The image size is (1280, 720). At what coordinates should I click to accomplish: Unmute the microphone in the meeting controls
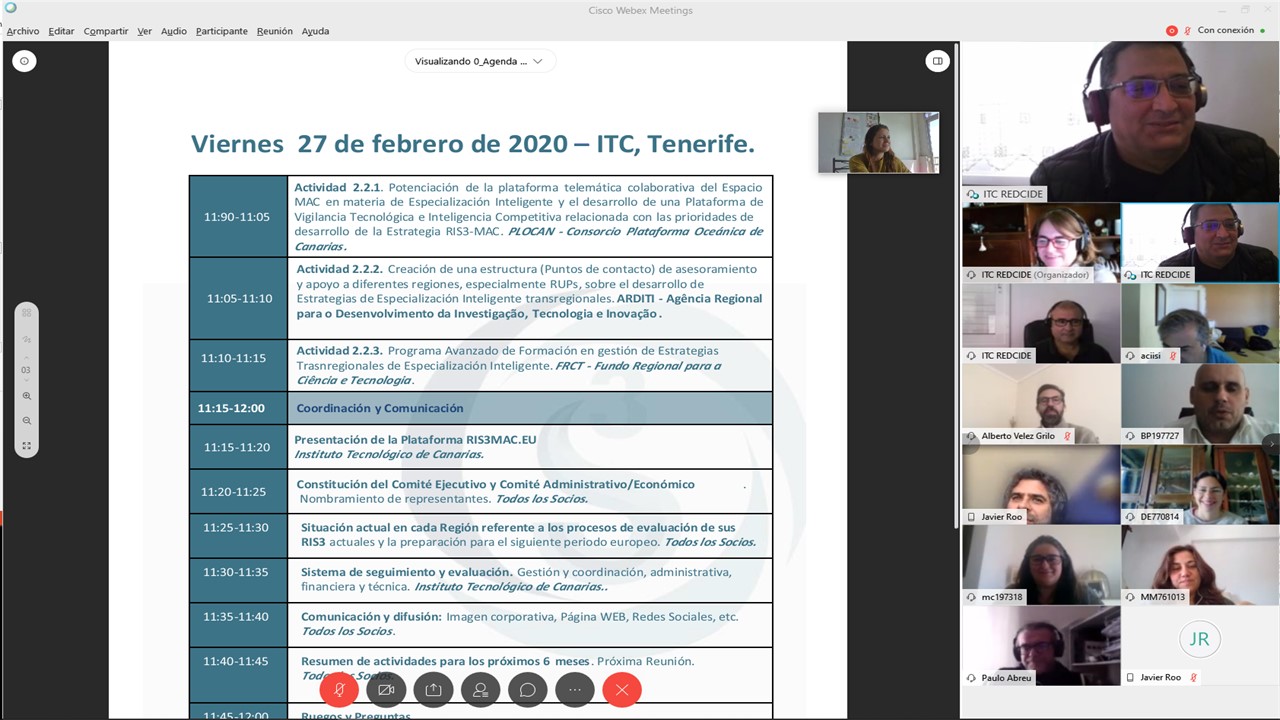tap(340, 689)
